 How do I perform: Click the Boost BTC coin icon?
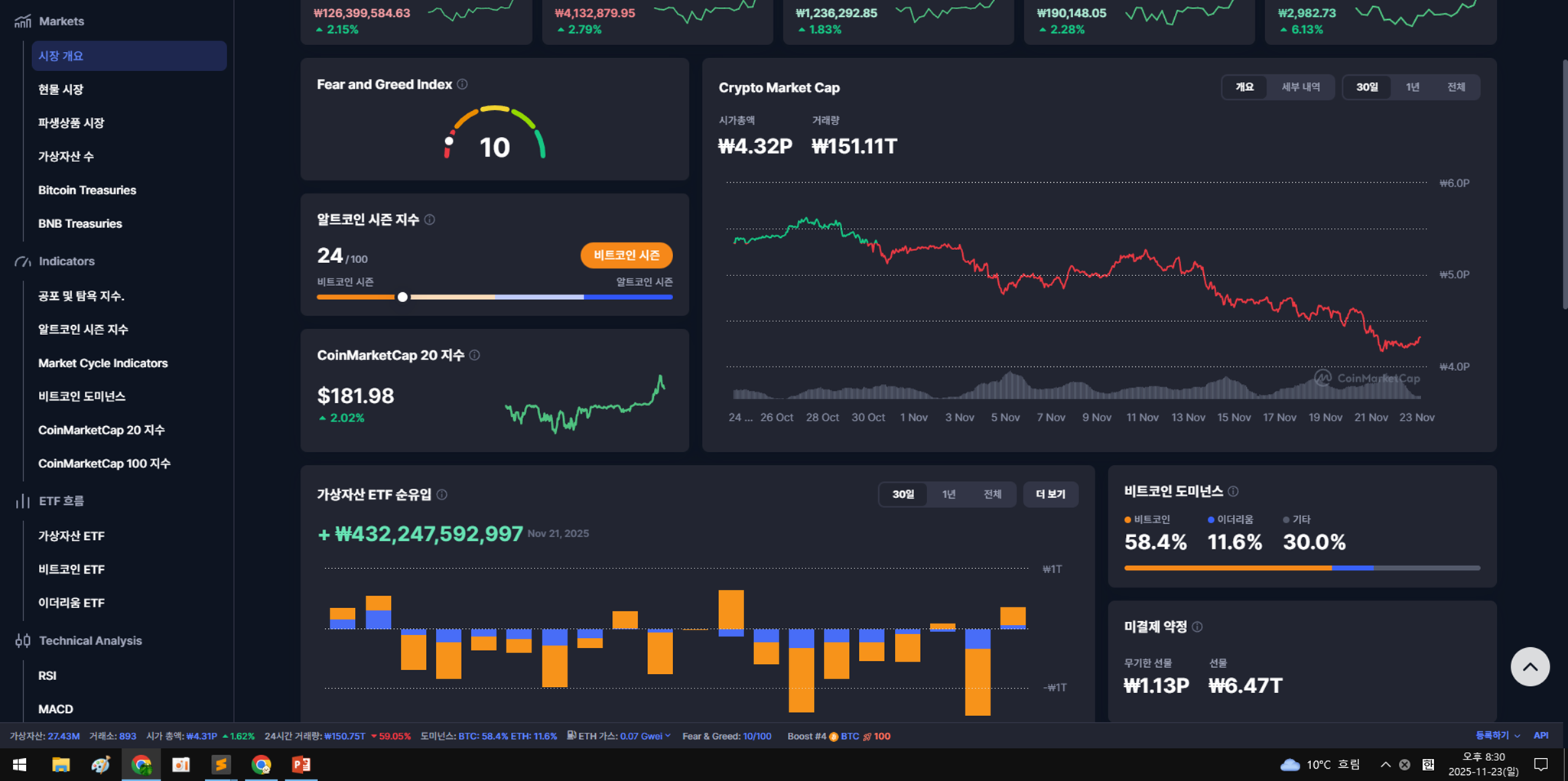click(834, 737)
